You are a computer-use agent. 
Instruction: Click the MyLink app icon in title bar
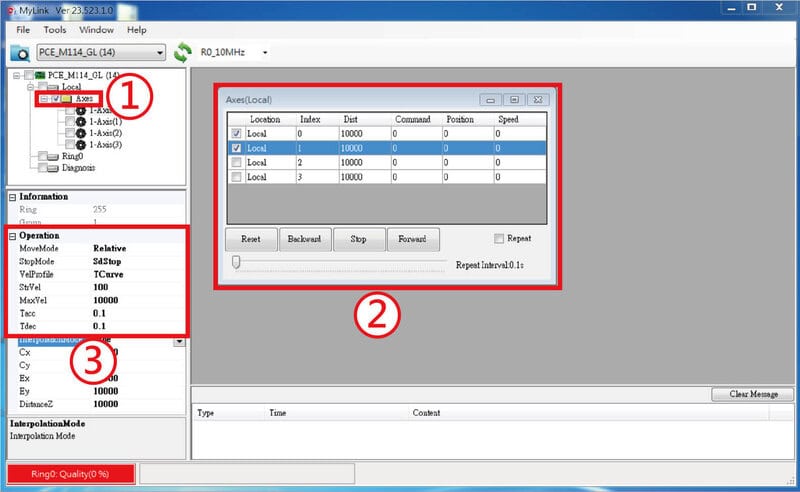click(x=11, y=11)
